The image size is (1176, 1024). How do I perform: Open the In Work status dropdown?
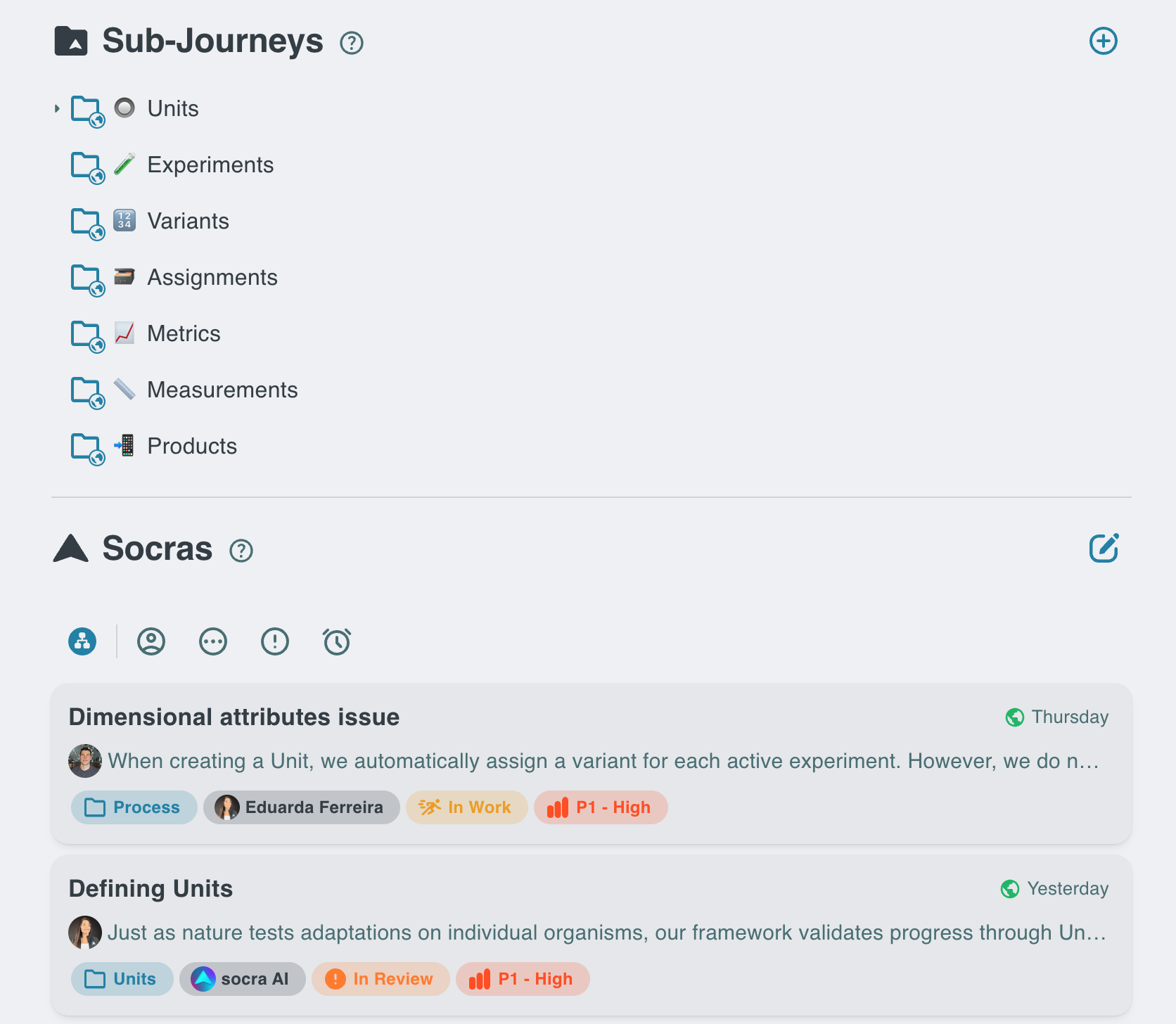point(466,807)
